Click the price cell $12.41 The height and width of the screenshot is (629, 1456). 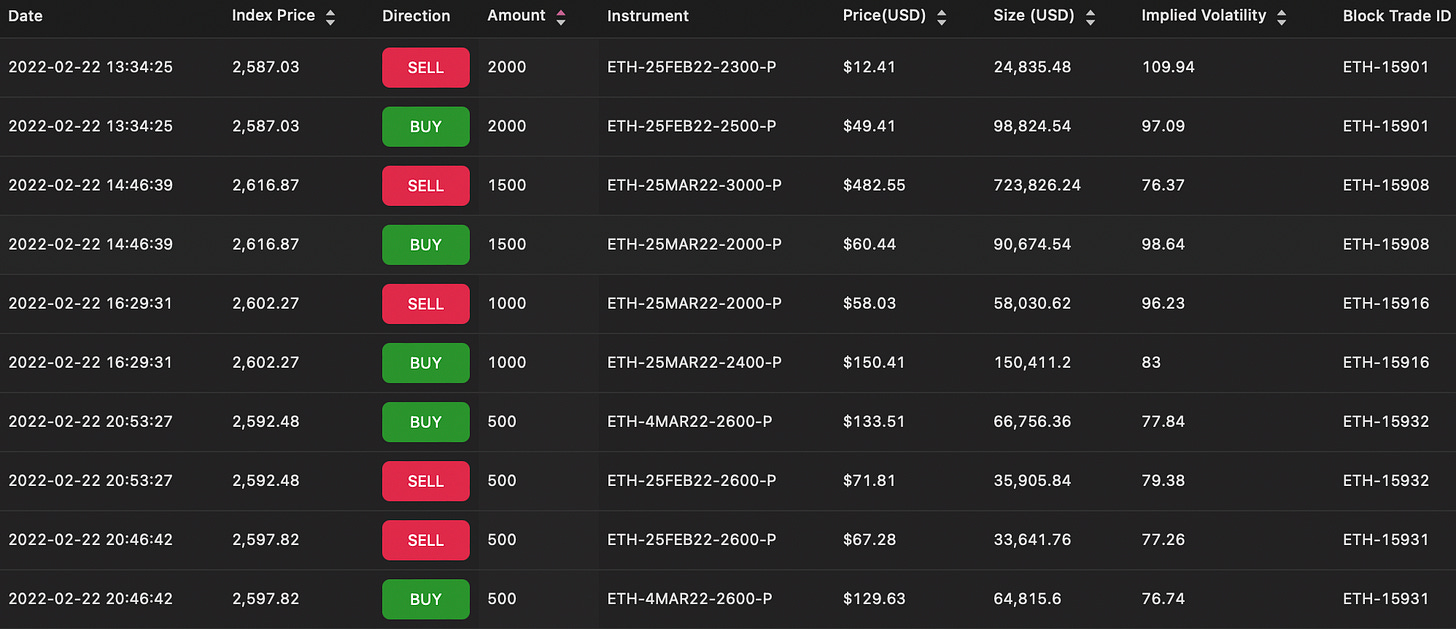click(x=869, y=67)
